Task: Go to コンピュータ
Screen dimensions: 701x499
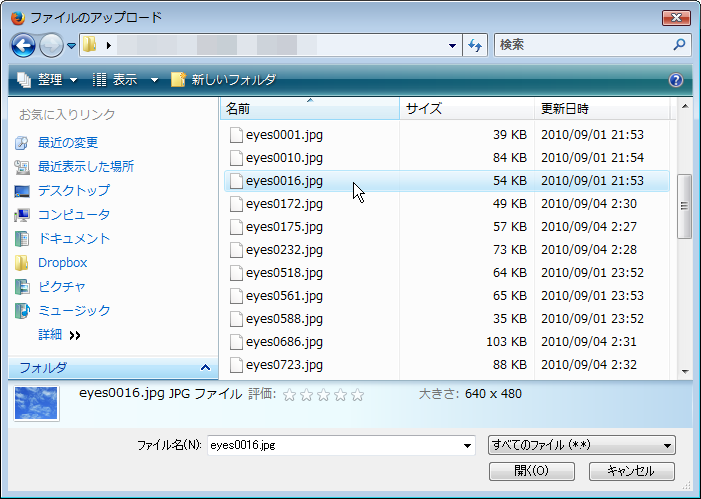Action: 74,215
